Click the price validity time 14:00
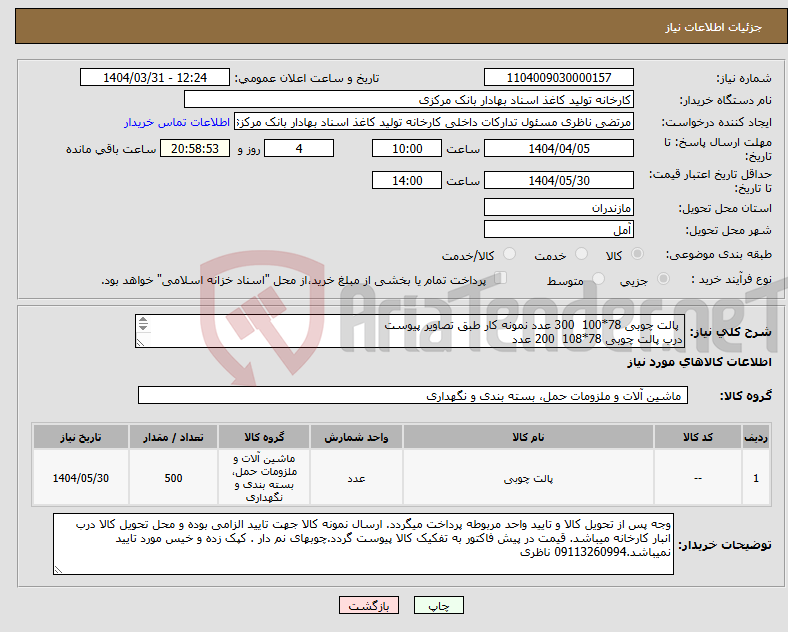788x632 pixels. click(407, 180)
